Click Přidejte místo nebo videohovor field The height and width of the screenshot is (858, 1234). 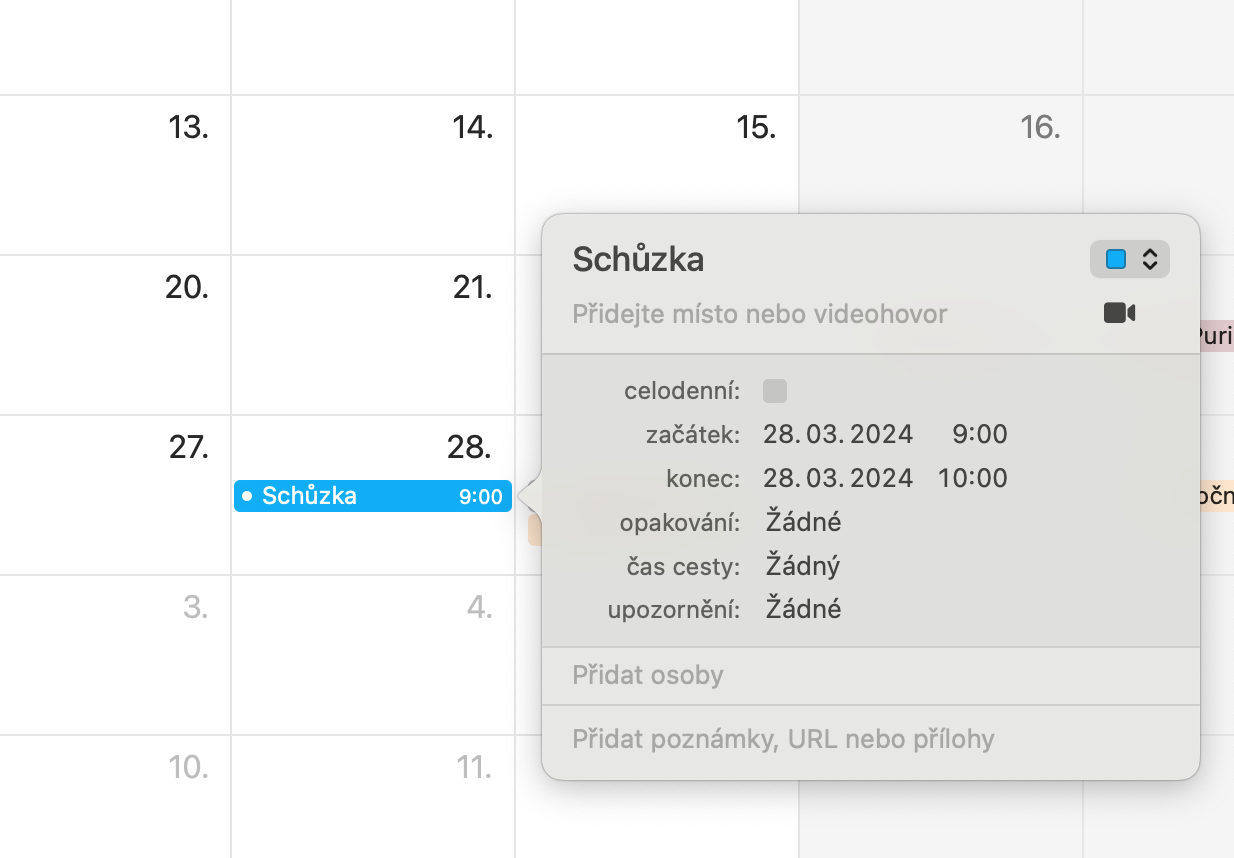[x=759, y=314]
